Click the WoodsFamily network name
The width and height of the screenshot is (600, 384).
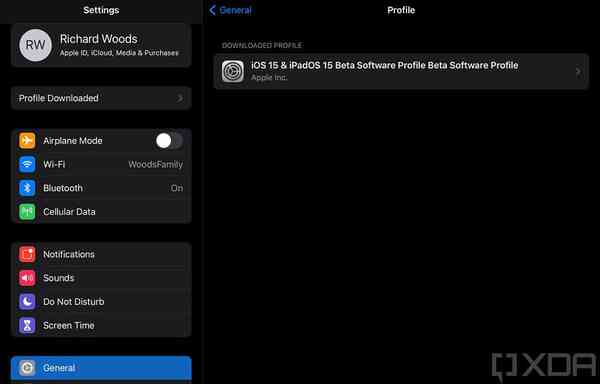155,164
